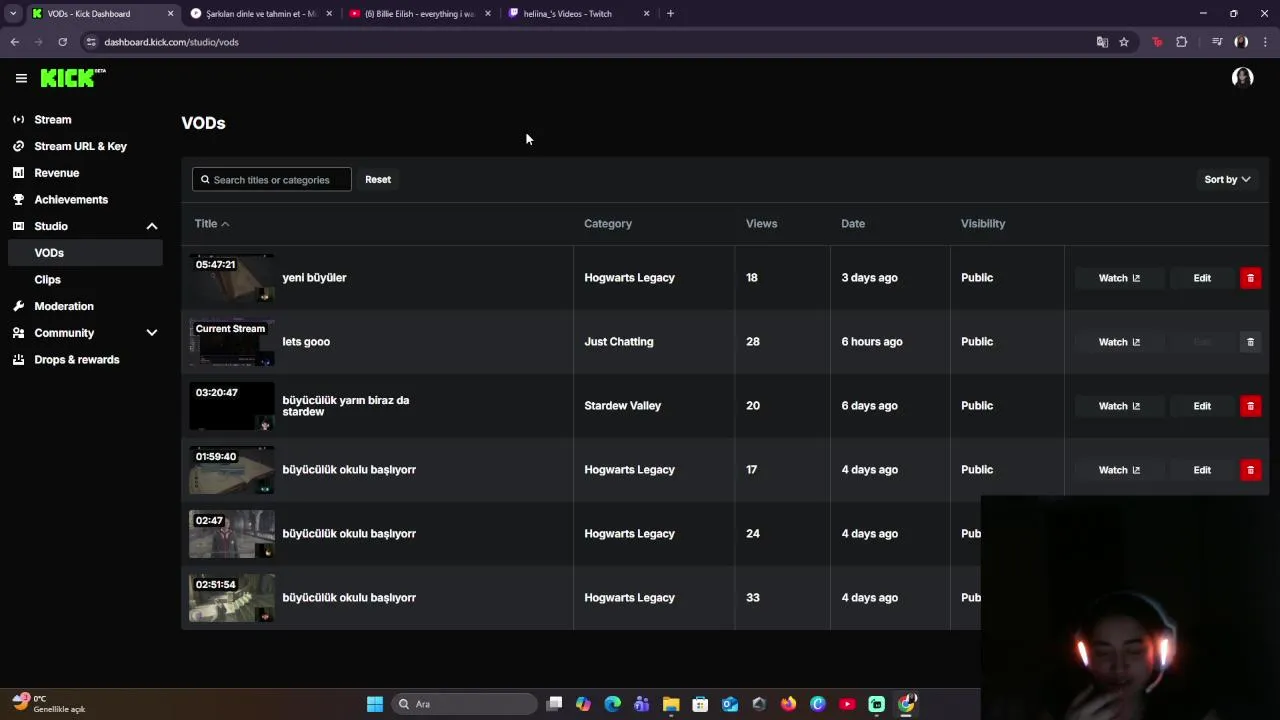Screen dimensions: 1280x720
Task: Click the 'Search titles or categories' field
Action: pyautogui.click(x=272, y=180)
